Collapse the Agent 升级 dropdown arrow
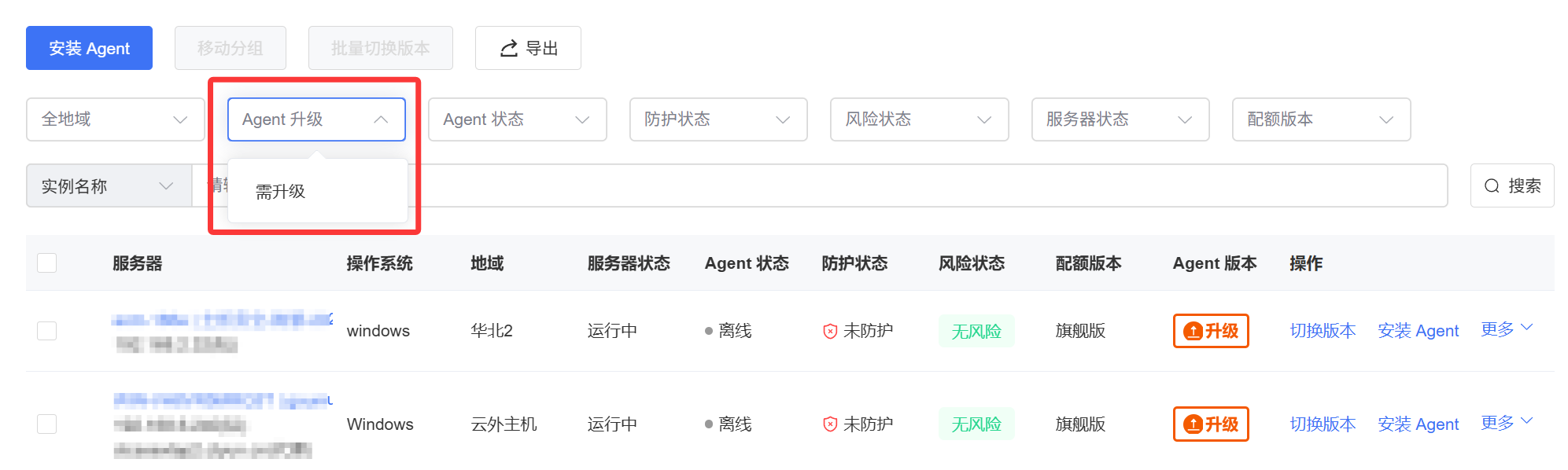 [381, 119]
